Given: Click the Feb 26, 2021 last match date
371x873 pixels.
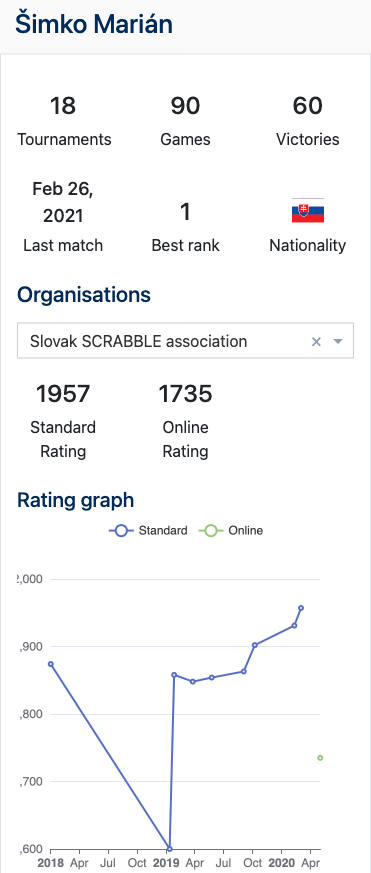Looking at the screenshot, I should (x=63, y=202).
